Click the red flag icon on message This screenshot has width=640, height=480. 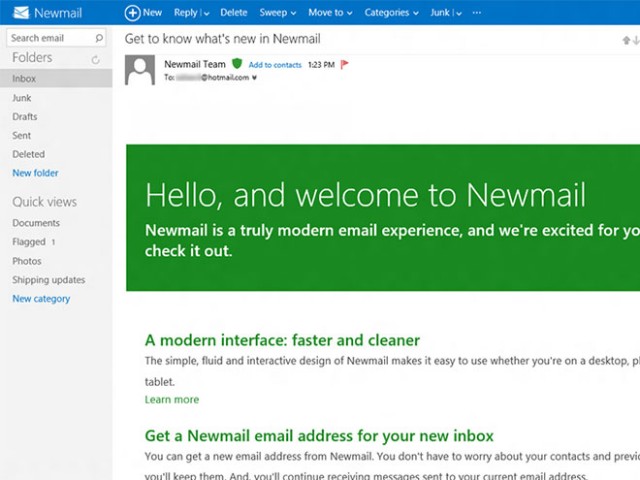click(x=344, y=64)
